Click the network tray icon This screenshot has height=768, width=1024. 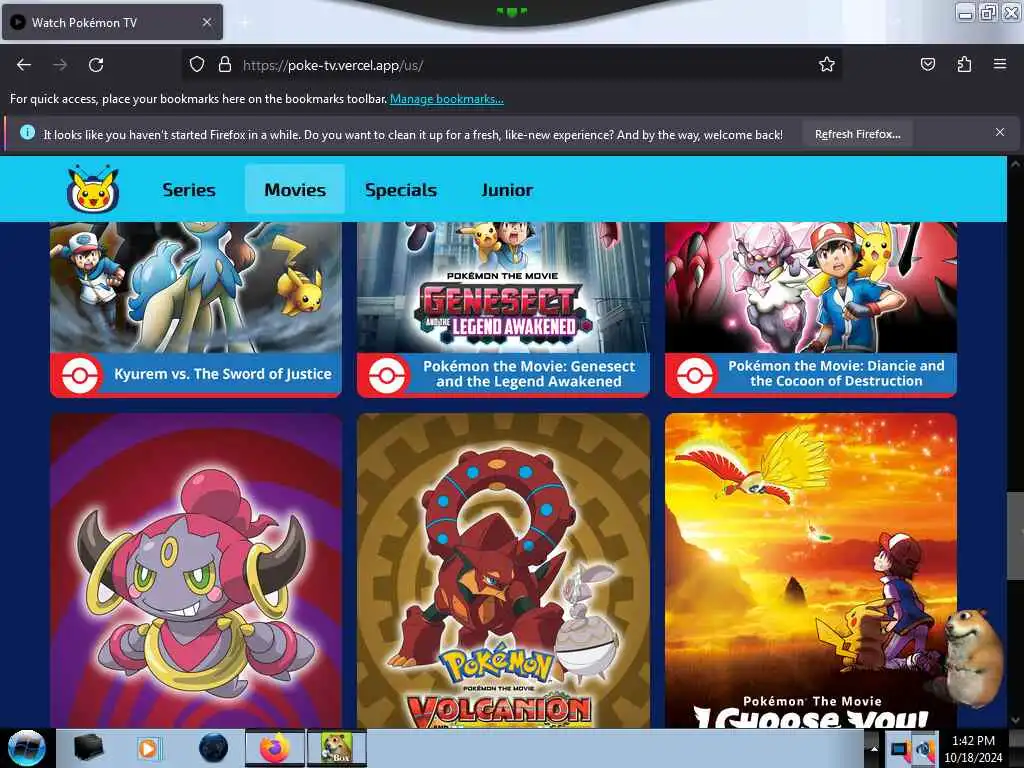click(x=900, y=749)
